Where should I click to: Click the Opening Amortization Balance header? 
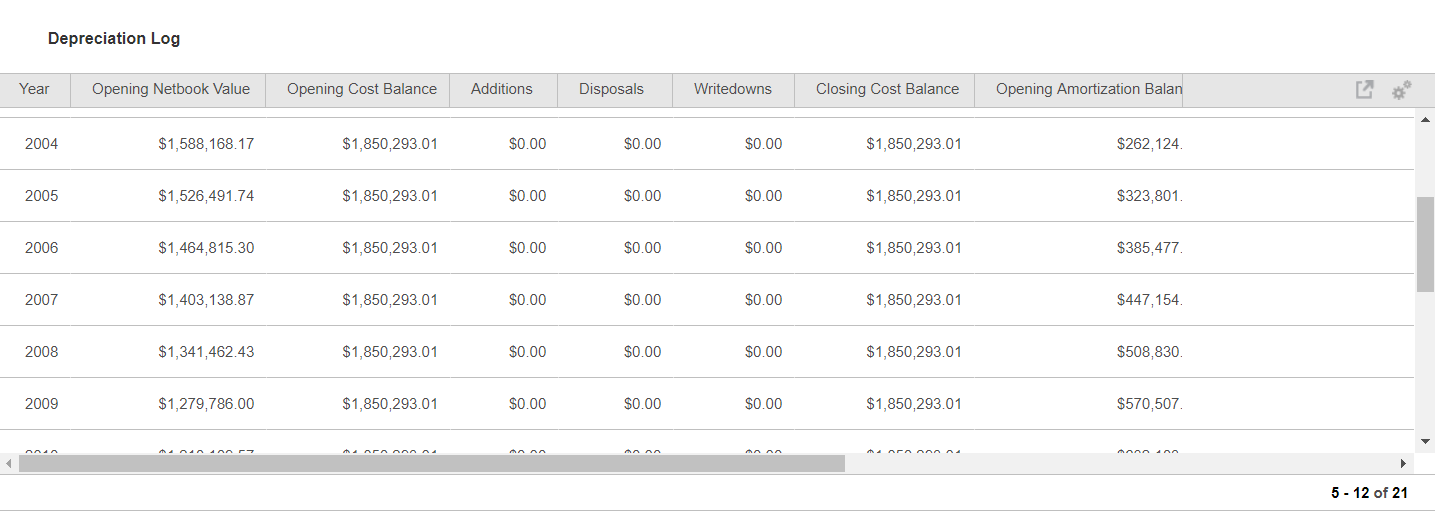[1088, 89]
